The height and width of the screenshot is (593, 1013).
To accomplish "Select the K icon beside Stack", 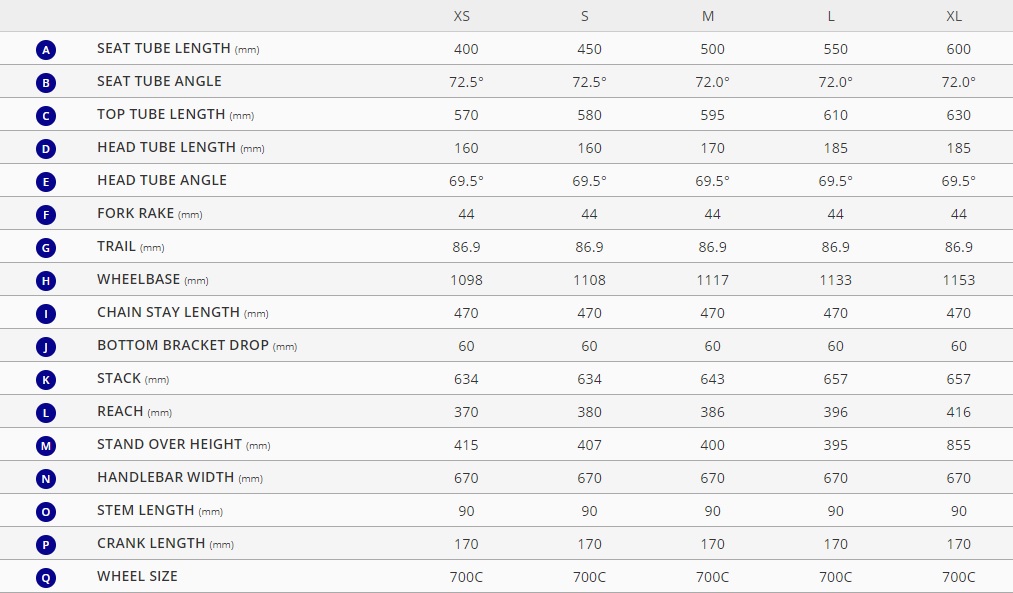I will click(x=46, y=380).
